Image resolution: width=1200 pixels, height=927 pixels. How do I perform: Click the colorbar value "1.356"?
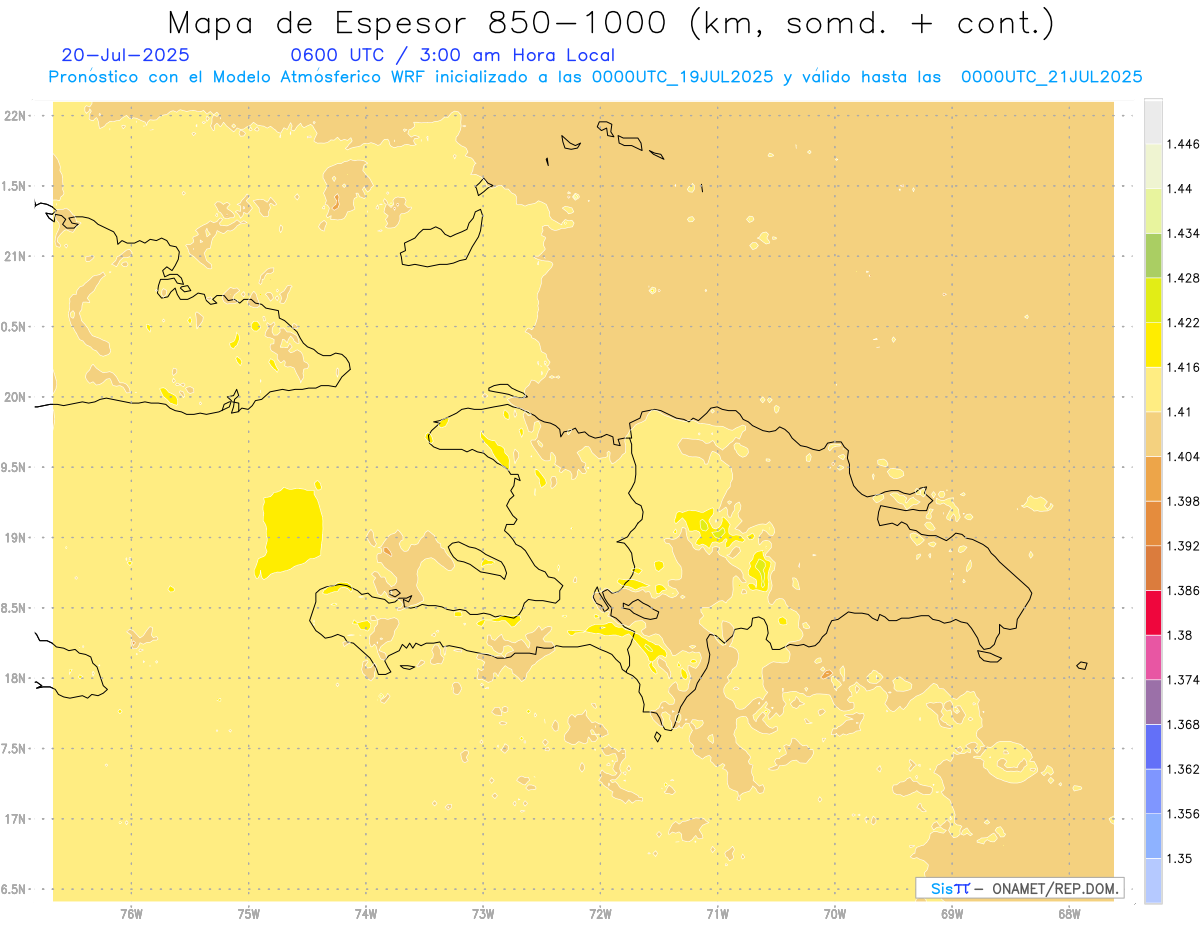click(1183, 814)
